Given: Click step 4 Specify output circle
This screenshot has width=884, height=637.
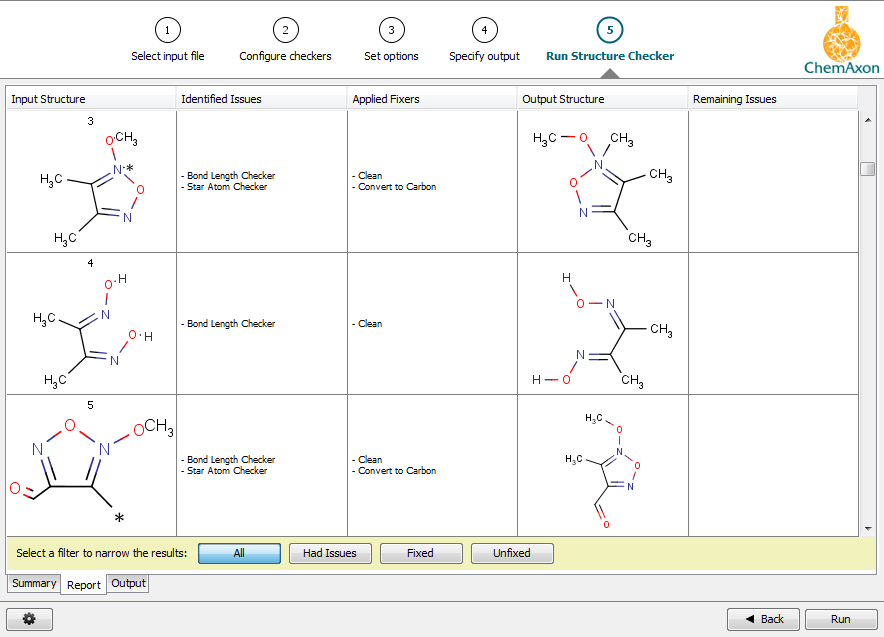Looking at the screenshot, I should tap(484, 29).
